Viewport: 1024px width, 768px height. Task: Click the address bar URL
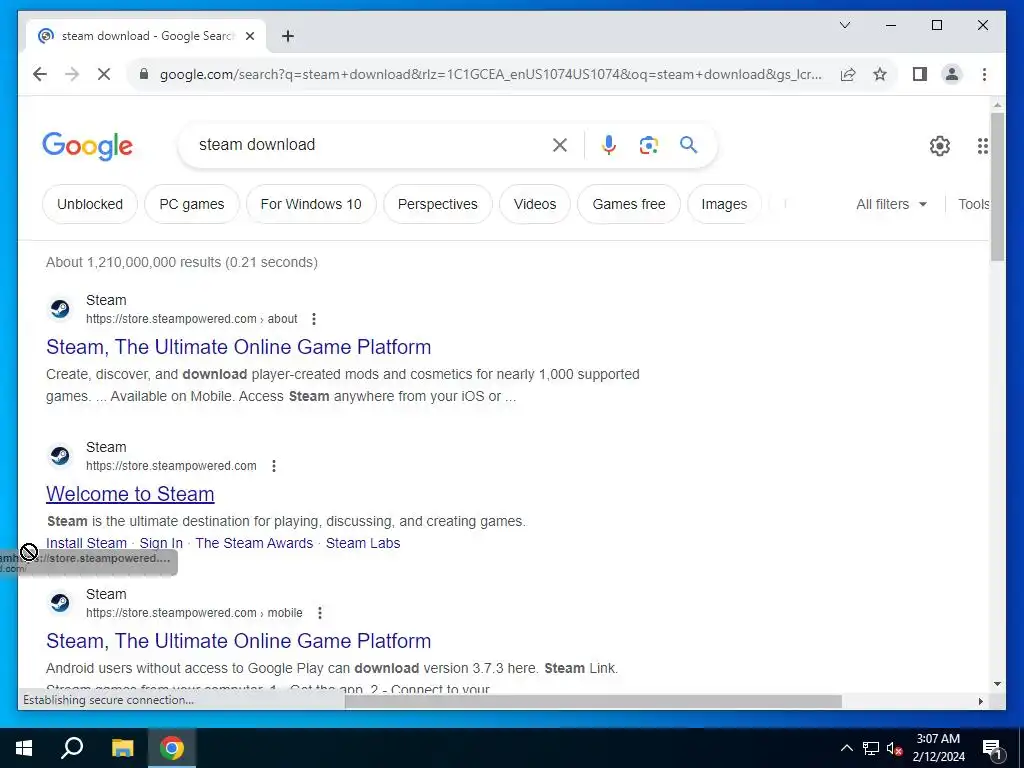click(490, 74)
